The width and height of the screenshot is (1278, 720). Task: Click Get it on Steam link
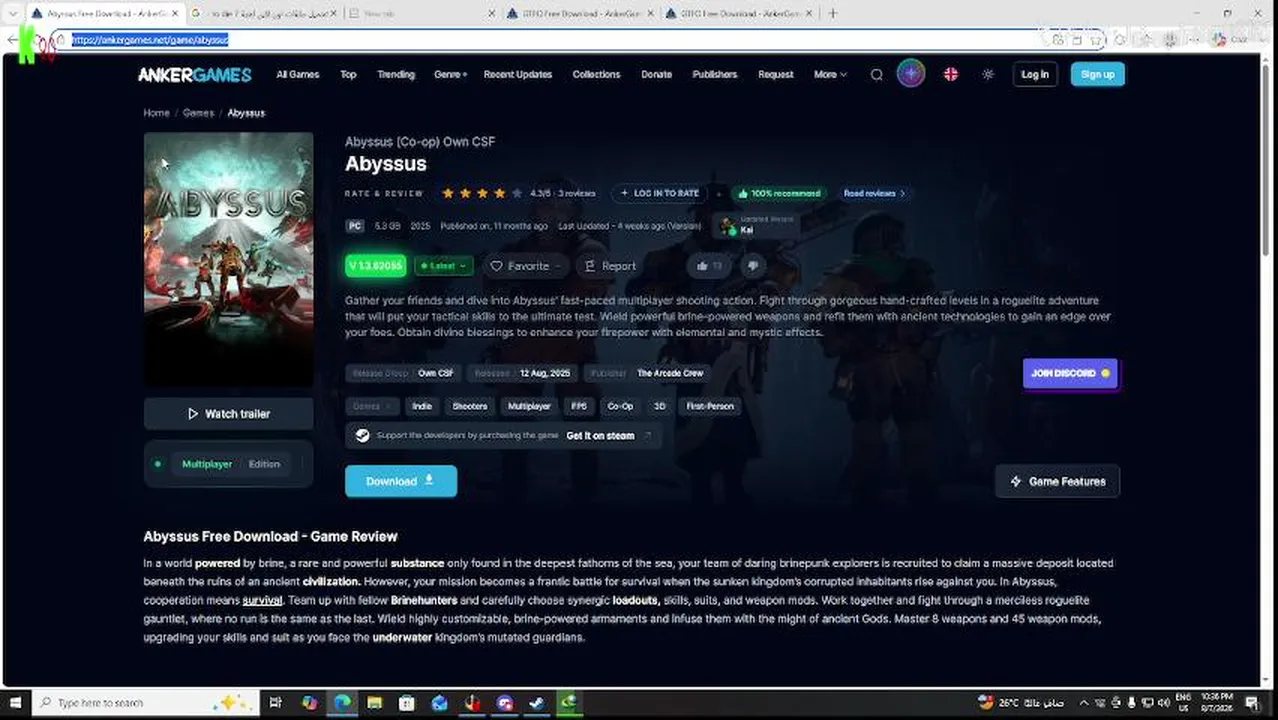click(600, 436)
